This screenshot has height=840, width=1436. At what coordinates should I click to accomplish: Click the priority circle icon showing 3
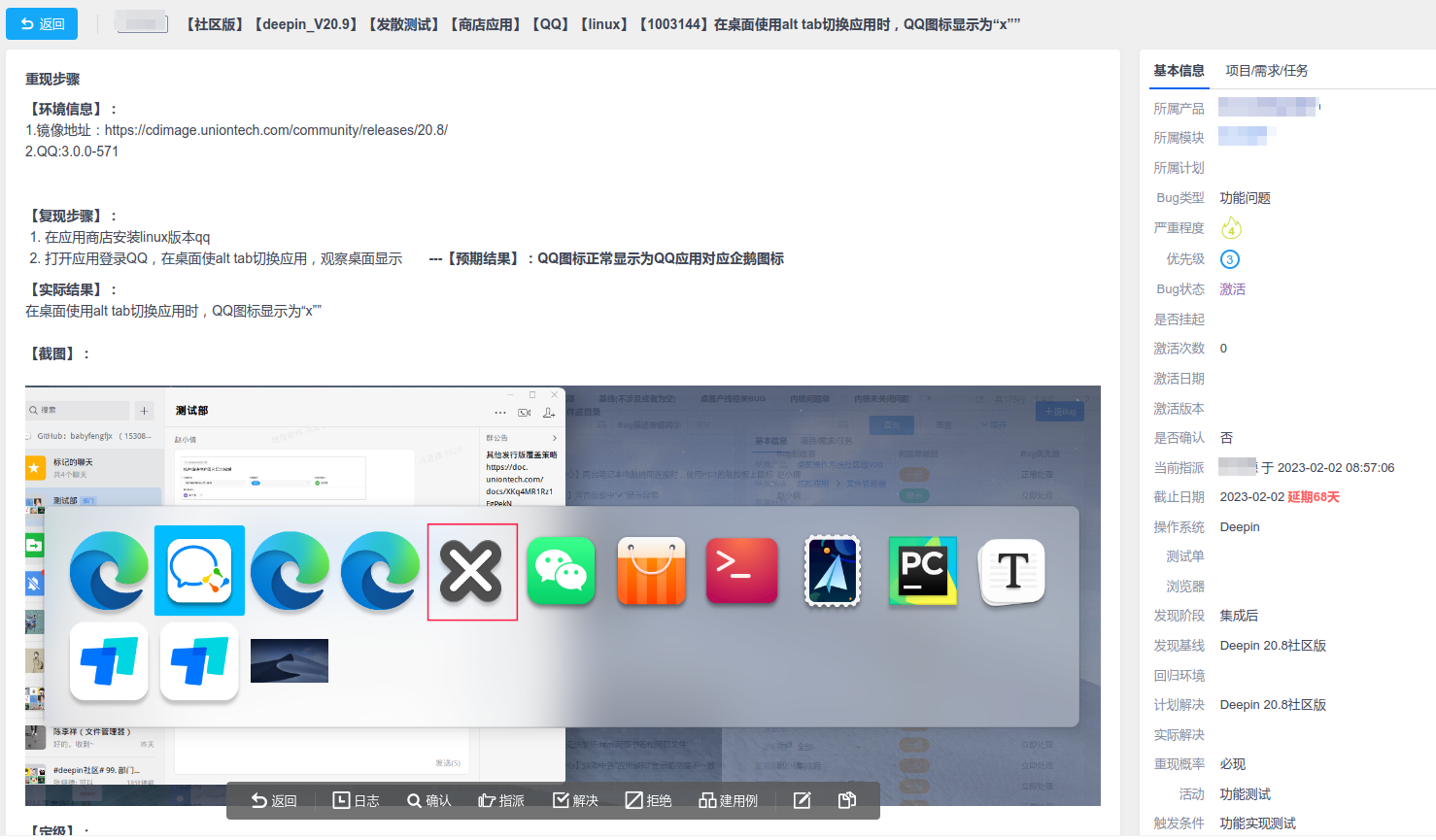click(x=1230, y=259)
